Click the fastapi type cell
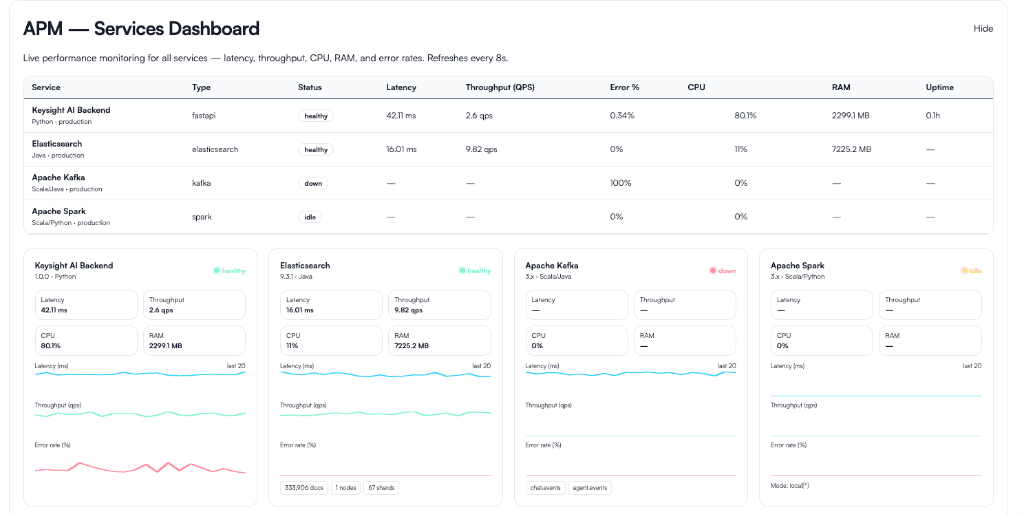The height and width of the screenshot is (514, 1024). pos(203,116)
